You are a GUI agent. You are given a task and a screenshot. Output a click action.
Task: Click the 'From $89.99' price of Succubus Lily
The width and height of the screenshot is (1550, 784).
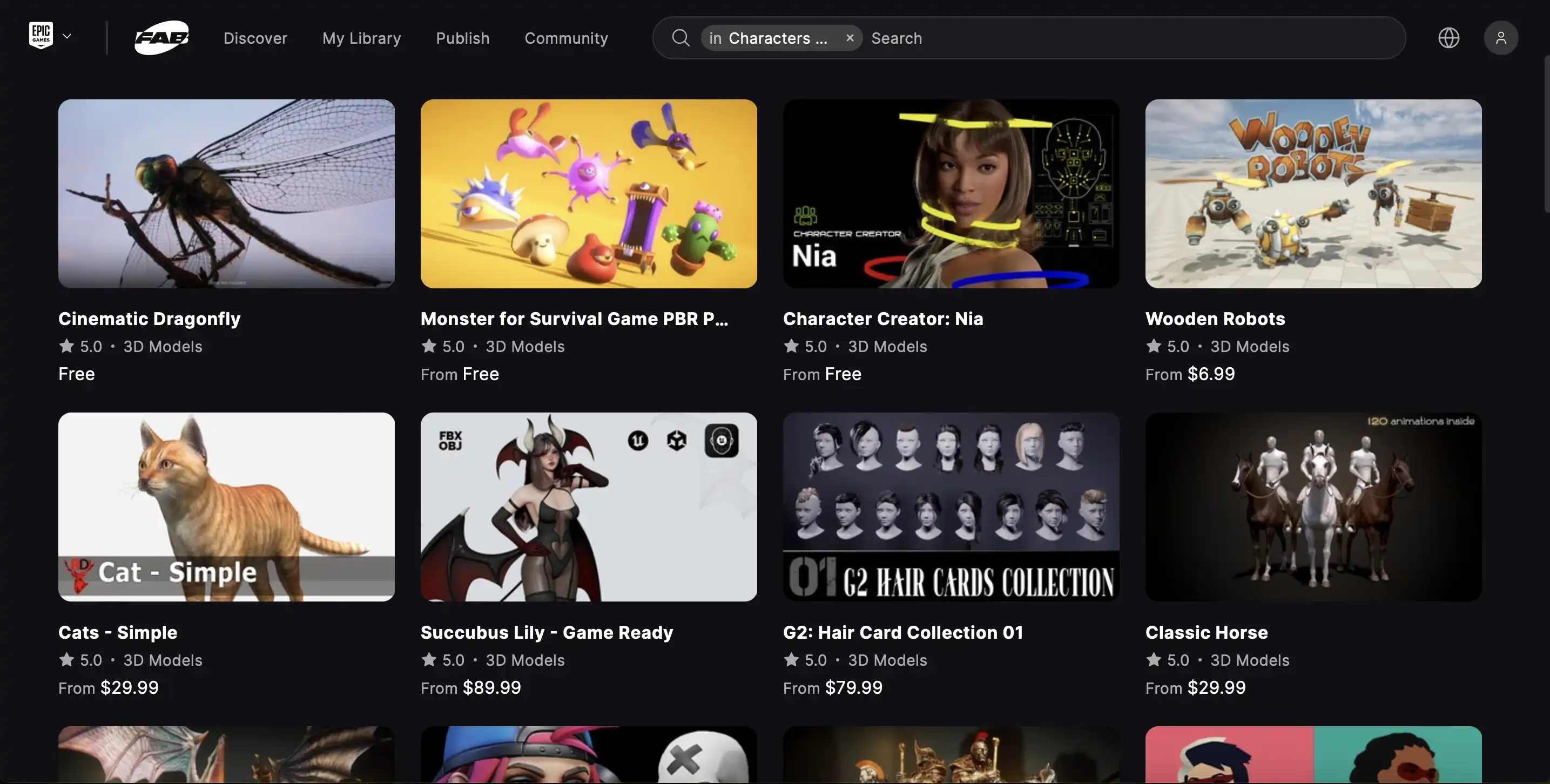470,687
